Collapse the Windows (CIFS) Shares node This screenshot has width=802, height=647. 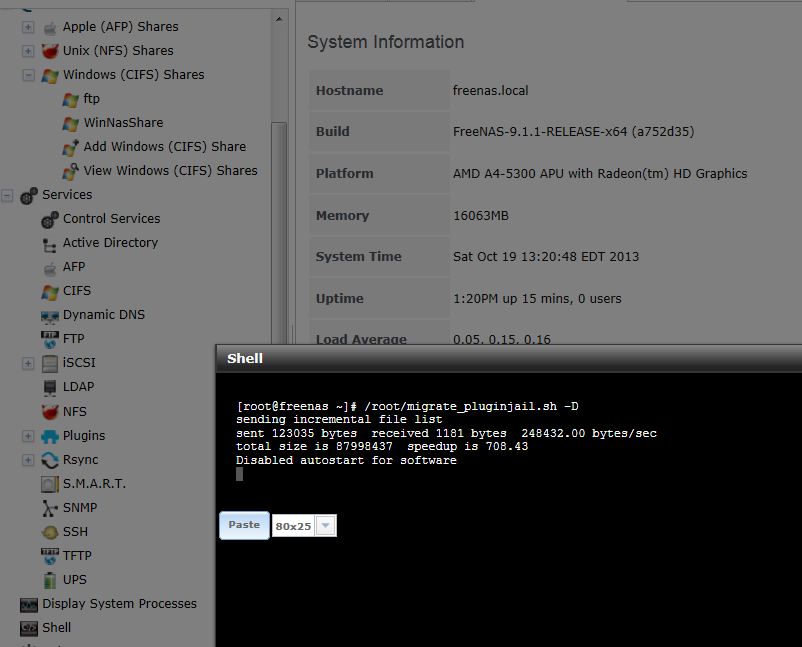click(28, 75)
